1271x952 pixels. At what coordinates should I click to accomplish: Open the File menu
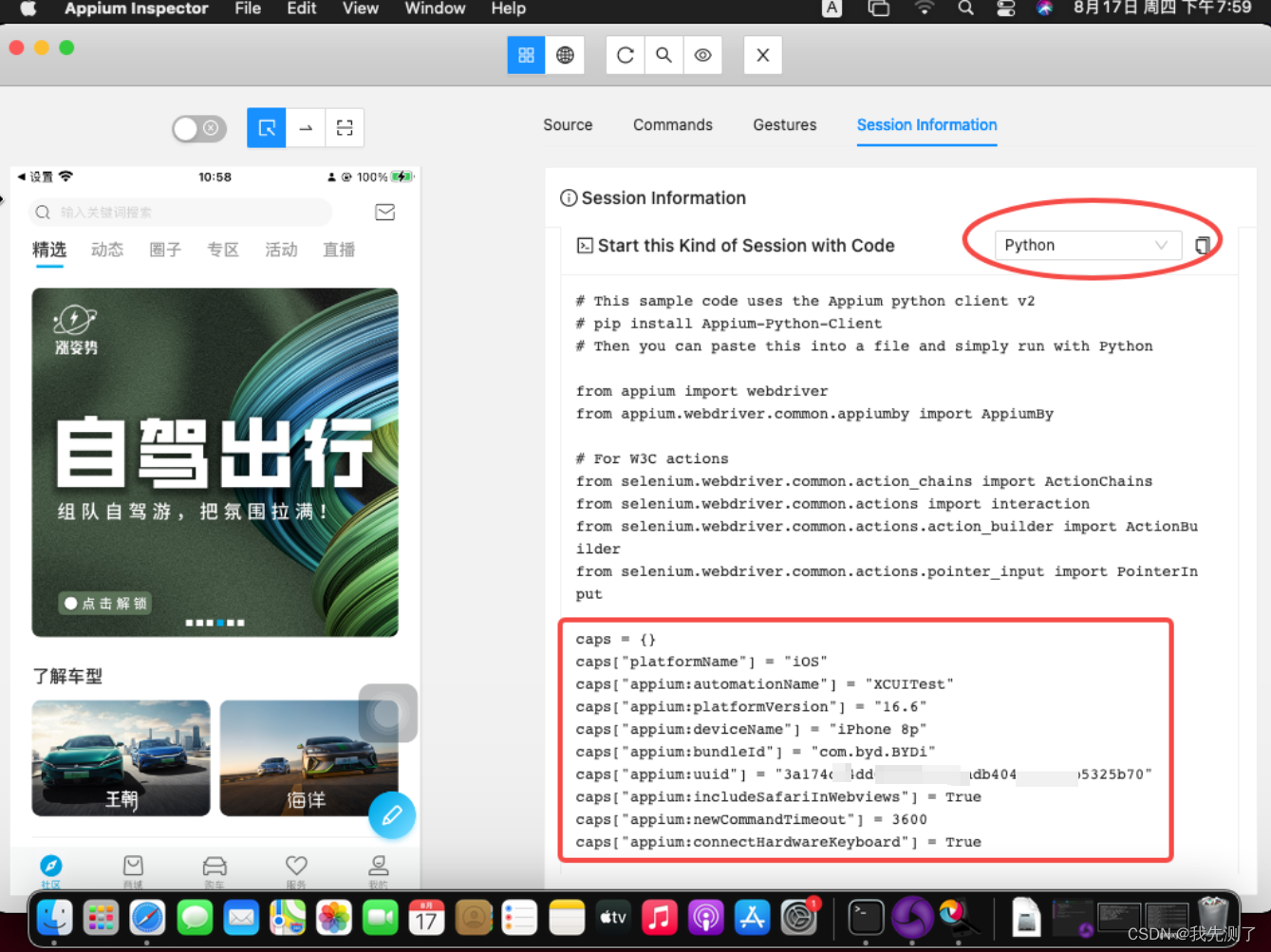click(248, 9)
